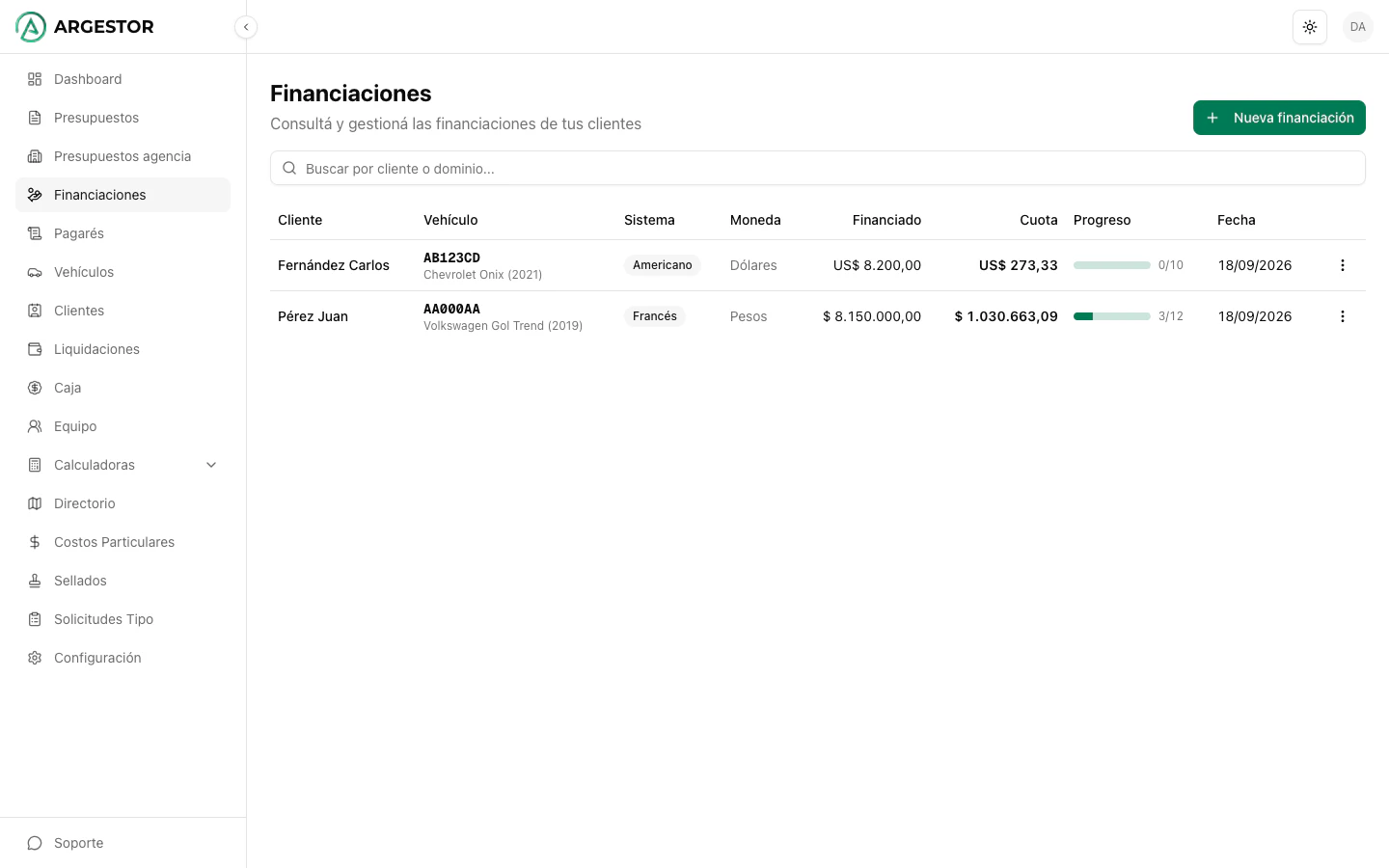Click the Pagarés receipt icon

35,233
